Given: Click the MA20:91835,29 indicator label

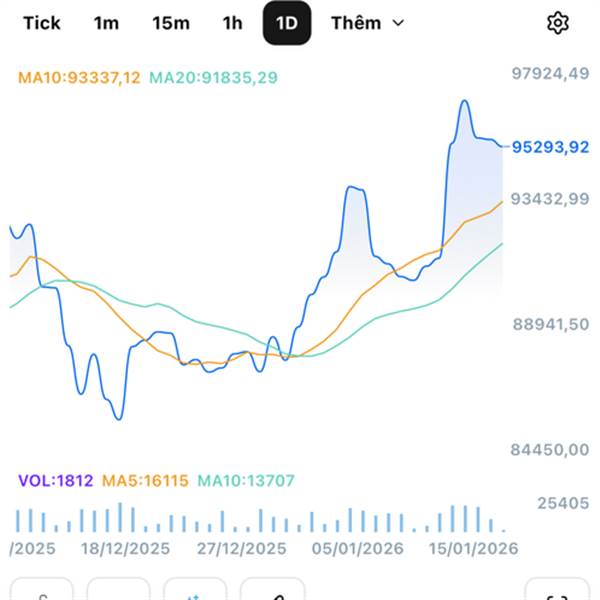Looking at the screenshot, I should [x=213, y=77].
